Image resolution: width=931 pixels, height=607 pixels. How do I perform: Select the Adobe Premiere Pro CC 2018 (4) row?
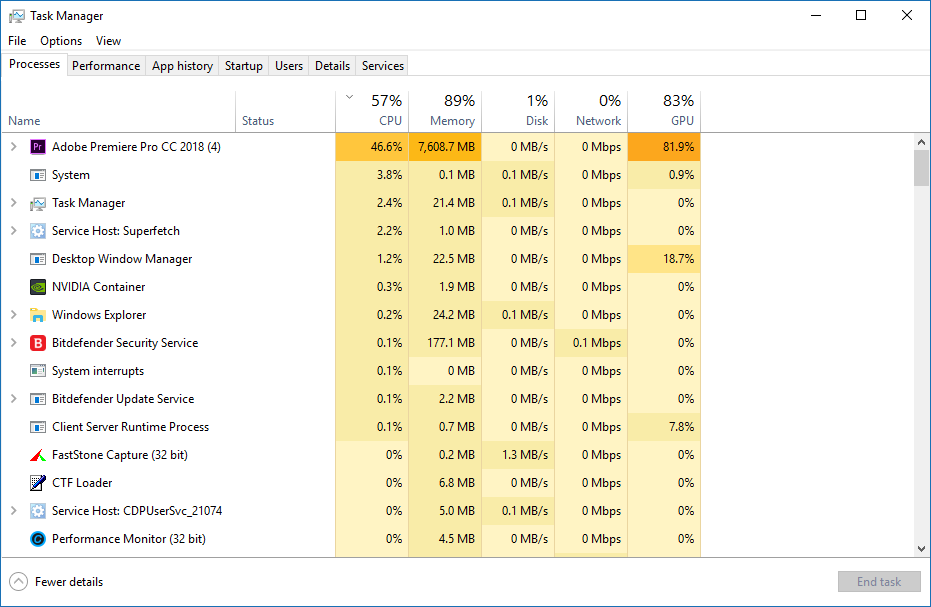(x=352, y=147)
